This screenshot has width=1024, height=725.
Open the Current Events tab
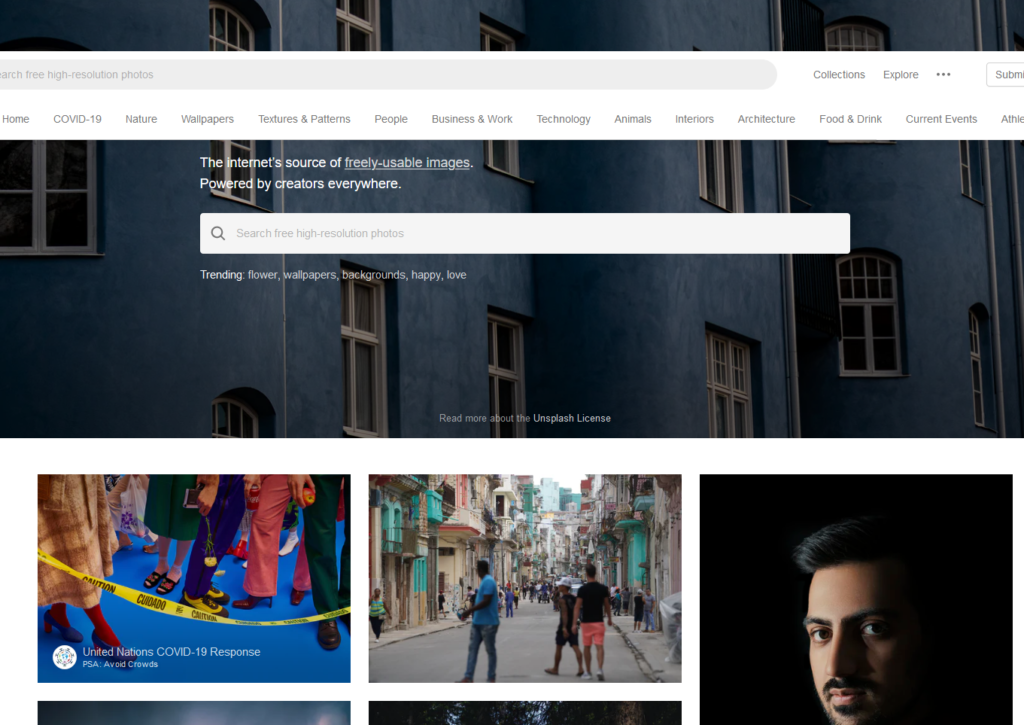point(941,119)
